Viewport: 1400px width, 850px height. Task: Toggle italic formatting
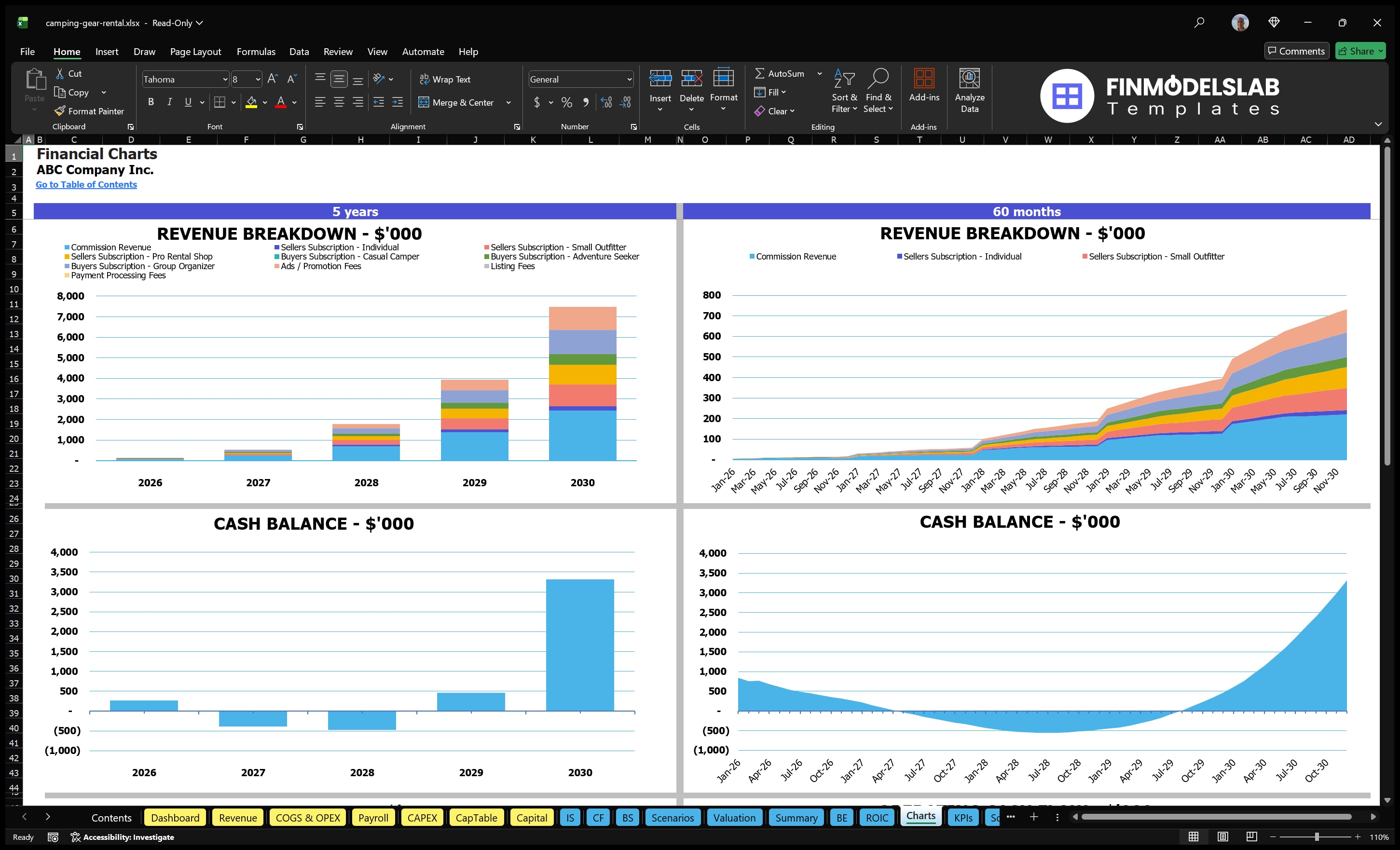(x=169, y=102)
